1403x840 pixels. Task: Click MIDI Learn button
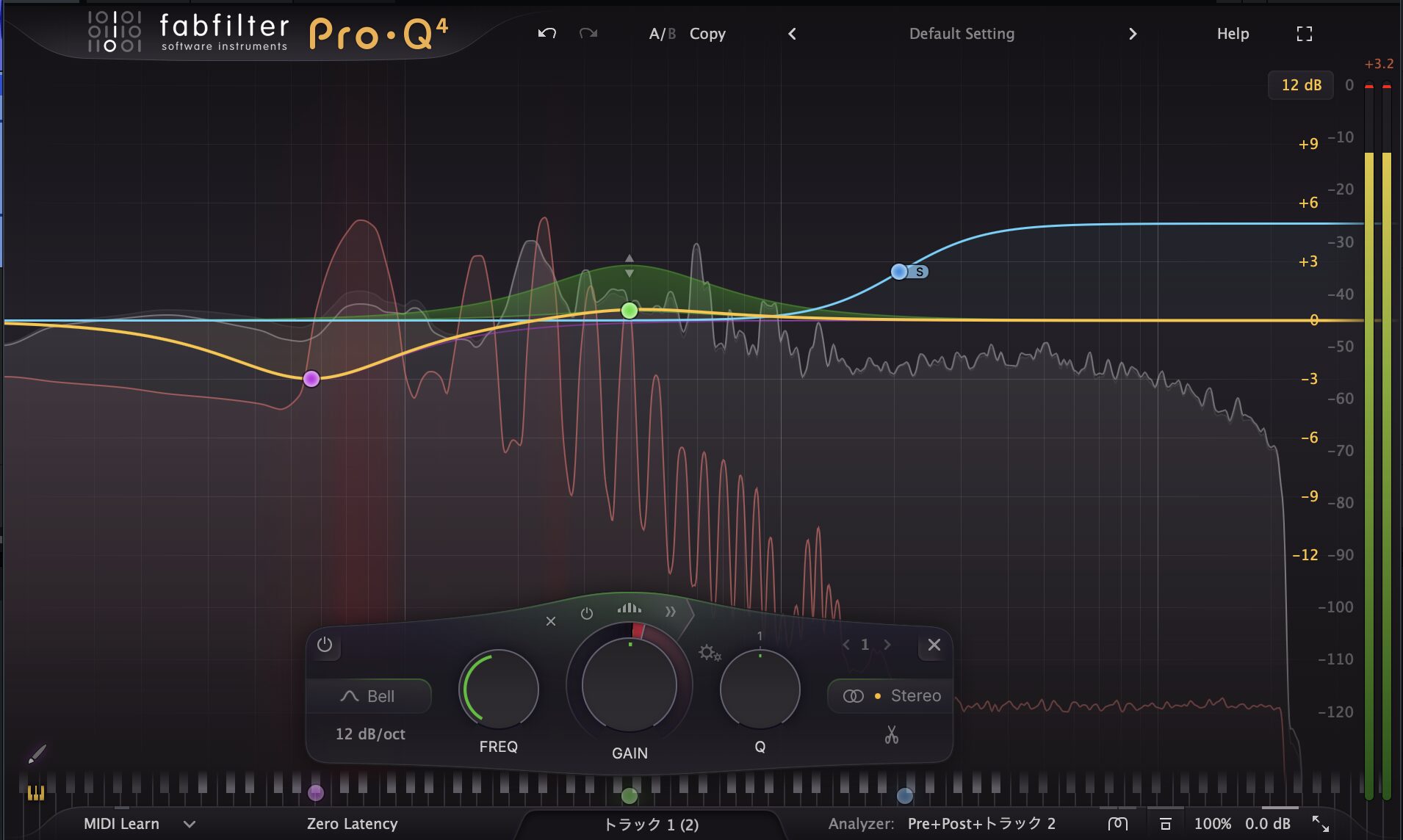pos(121,824)
